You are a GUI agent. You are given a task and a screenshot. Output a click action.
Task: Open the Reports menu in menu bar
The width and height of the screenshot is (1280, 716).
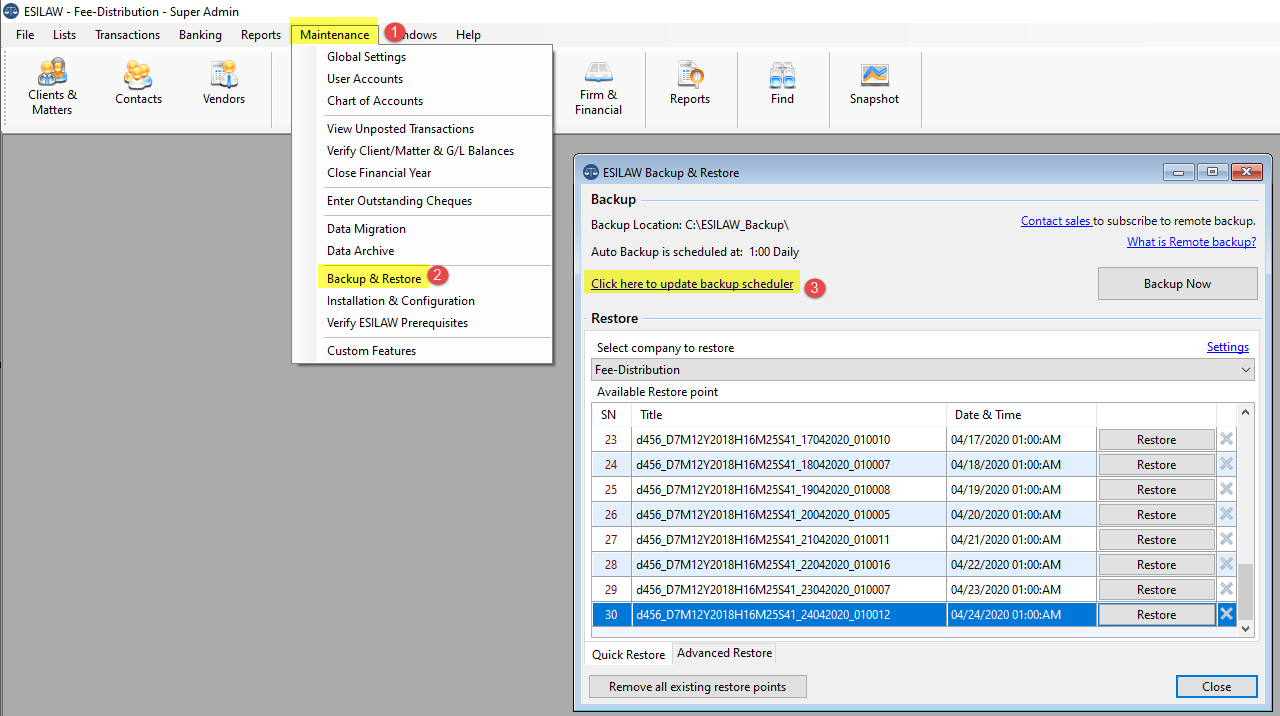(261, 34)
